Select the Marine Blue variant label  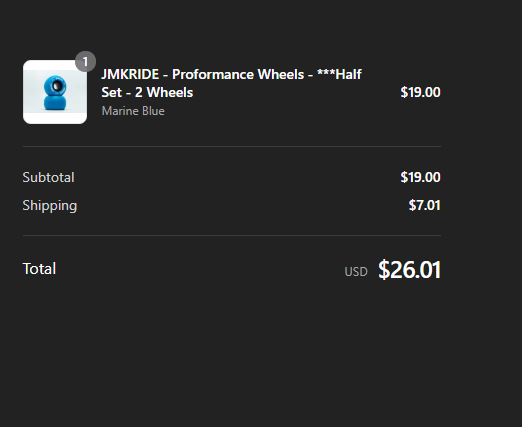(x=133, y=111)
